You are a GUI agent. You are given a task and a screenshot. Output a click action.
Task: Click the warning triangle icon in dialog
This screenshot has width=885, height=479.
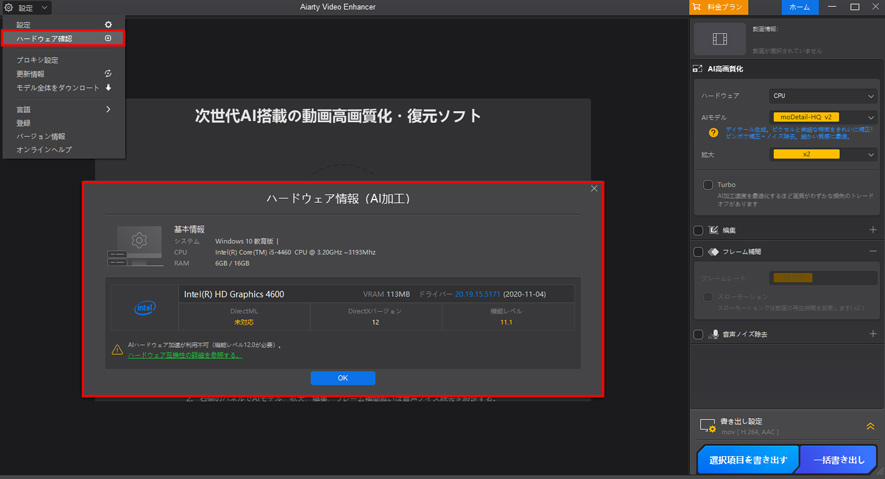[117, 350]
